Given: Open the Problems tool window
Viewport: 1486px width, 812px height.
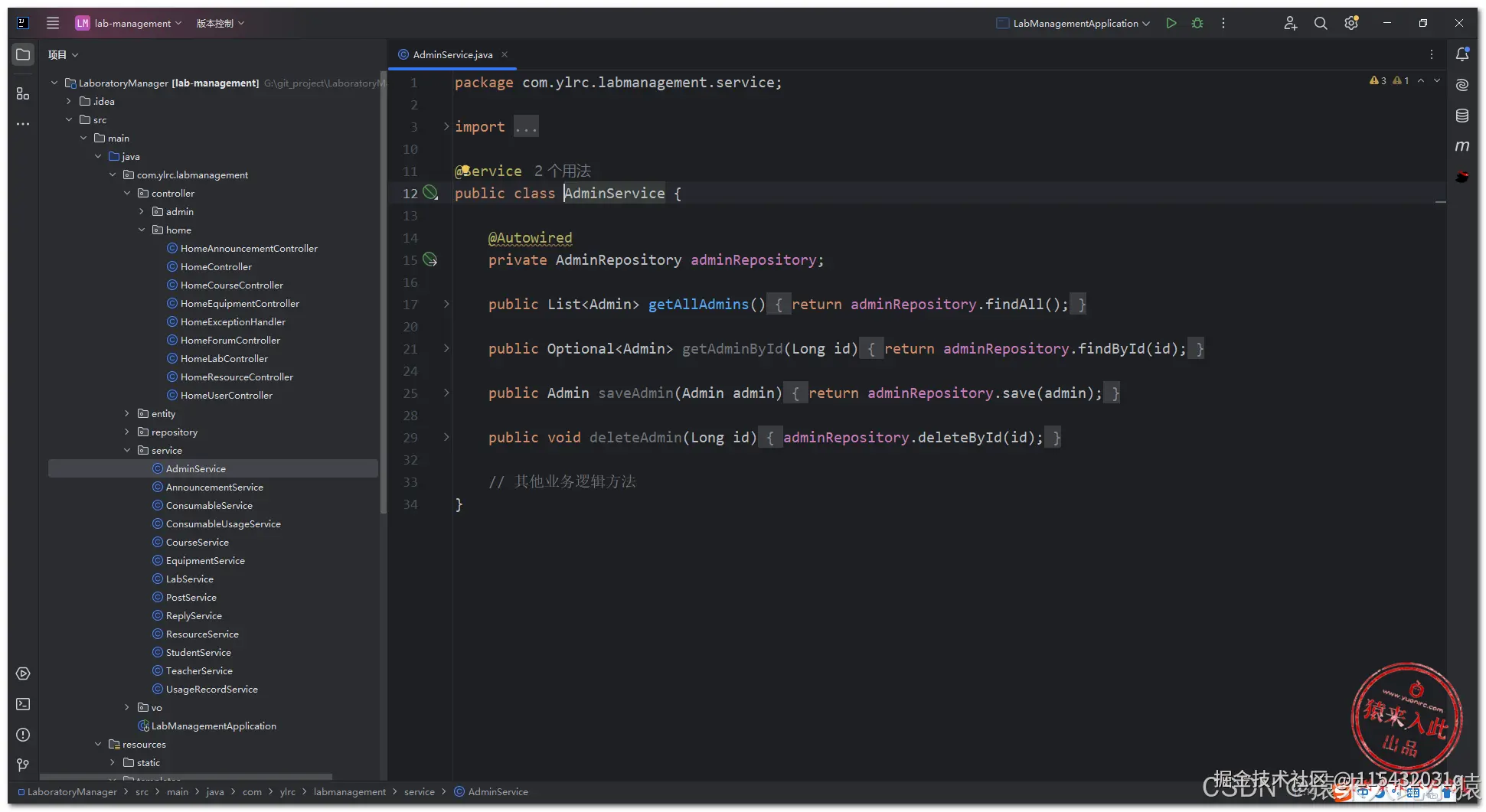Looking at the screenshot, I should [23, 735].
